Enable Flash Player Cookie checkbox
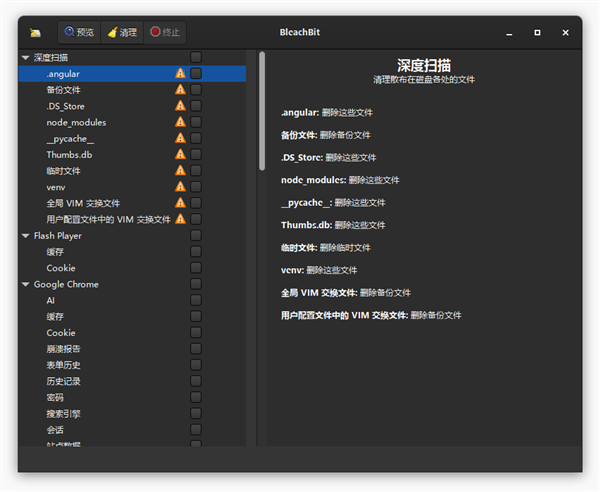Screen dimensions: 600x492 click(x=196, y=268)
